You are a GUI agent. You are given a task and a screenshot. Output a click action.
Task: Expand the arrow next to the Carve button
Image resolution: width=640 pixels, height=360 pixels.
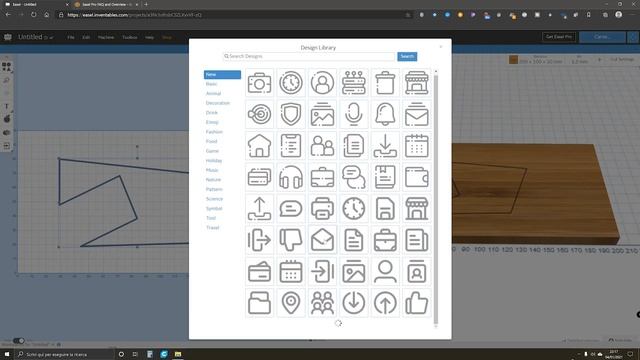632,37
